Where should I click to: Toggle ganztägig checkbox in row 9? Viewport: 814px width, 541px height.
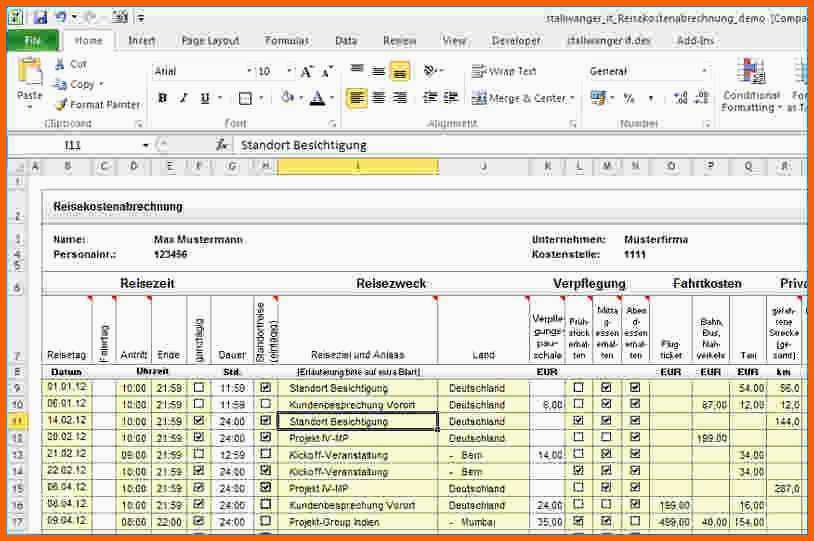click(x=198, y=387)
